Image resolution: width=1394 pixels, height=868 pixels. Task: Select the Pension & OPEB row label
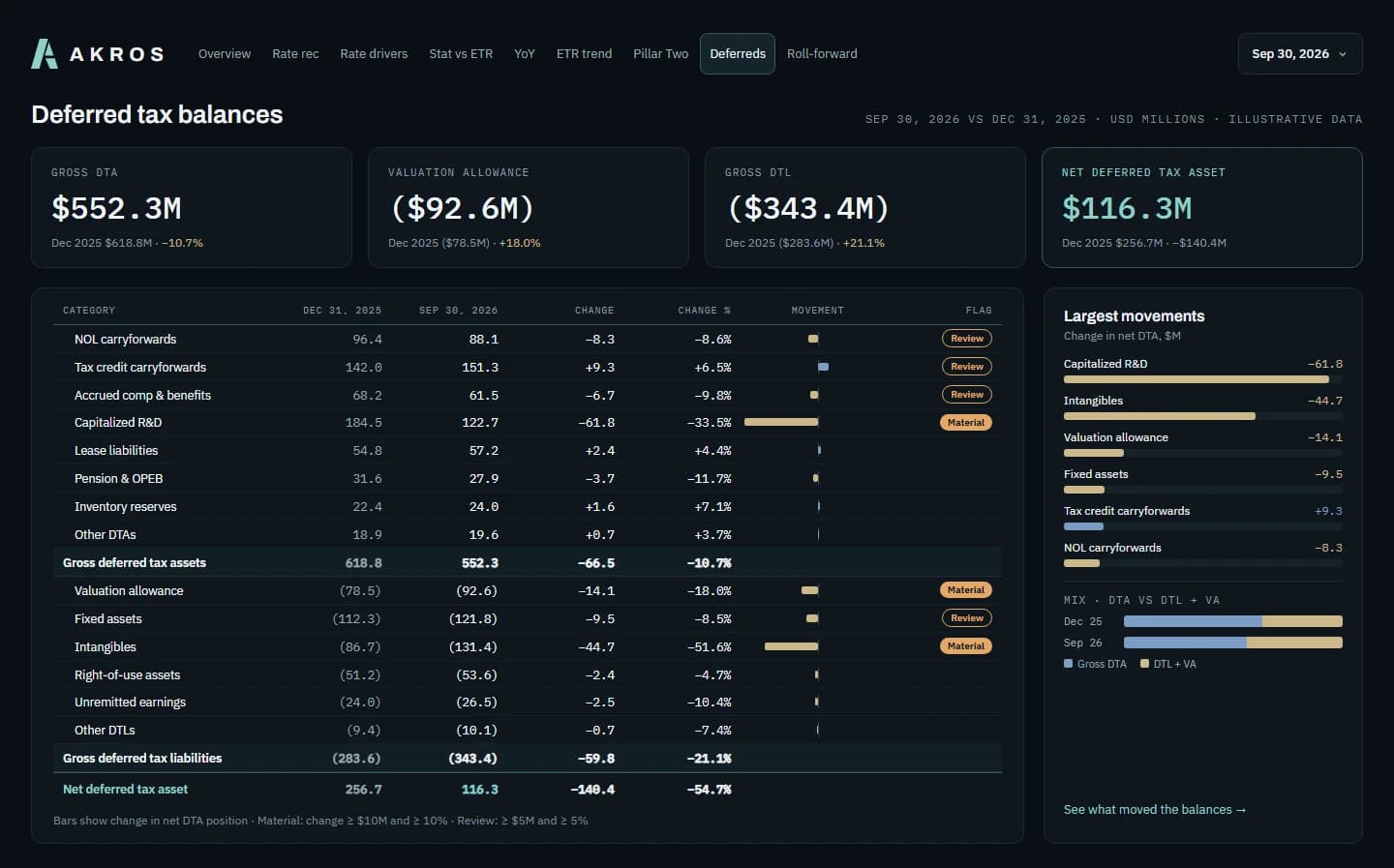[119, 479]
